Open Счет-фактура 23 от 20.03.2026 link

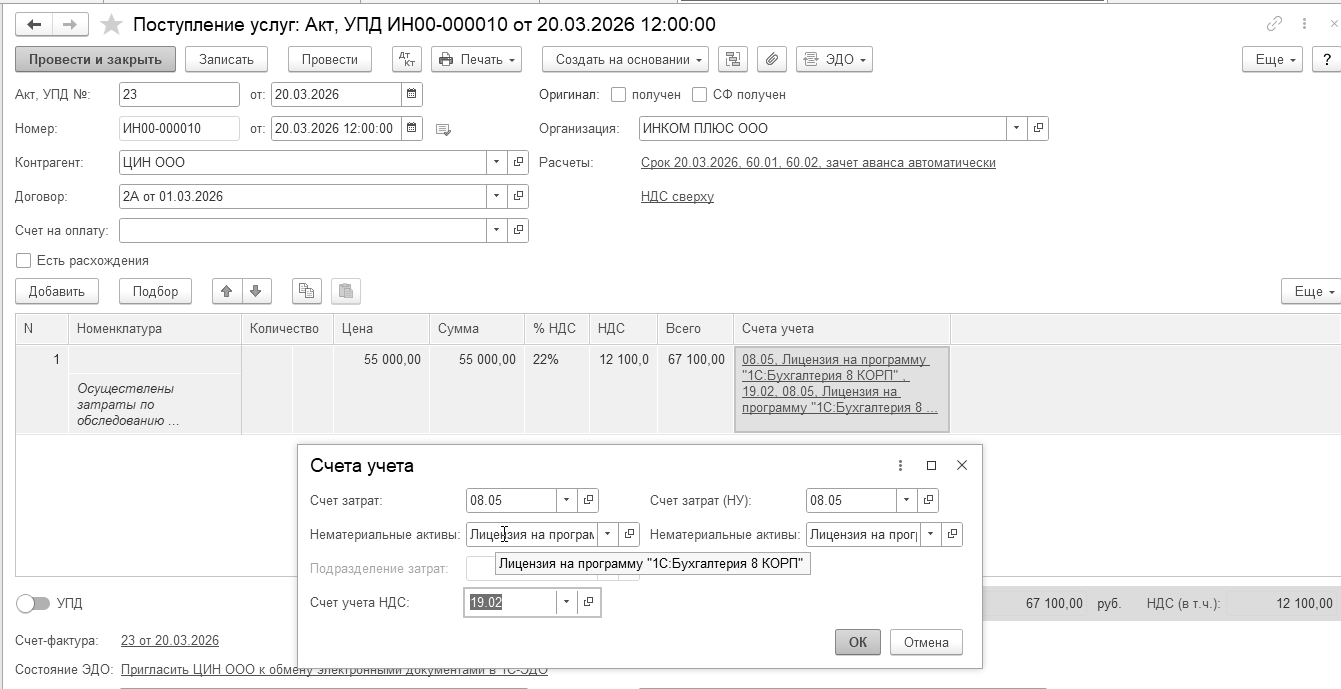(170, 640)
